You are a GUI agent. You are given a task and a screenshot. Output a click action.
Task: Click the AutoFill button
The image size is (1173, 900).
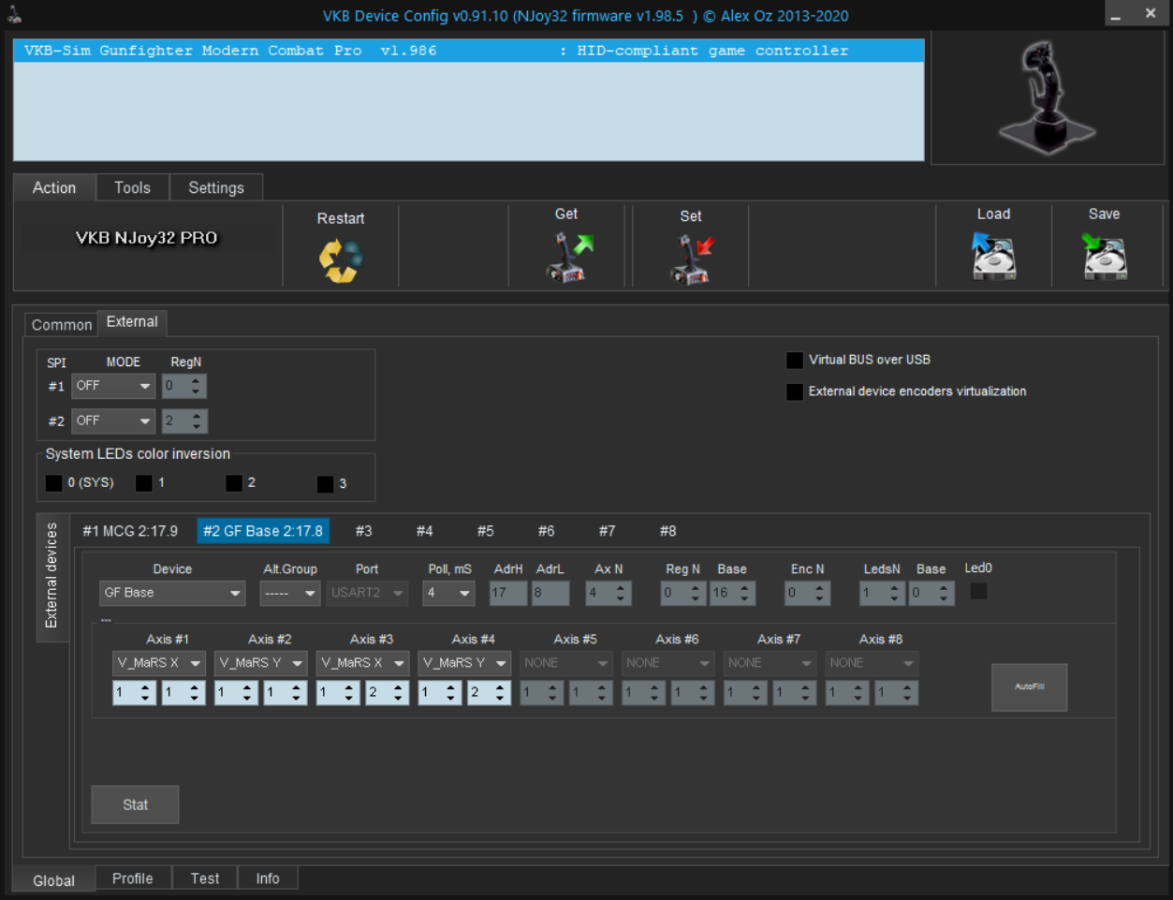[1029, 687]
